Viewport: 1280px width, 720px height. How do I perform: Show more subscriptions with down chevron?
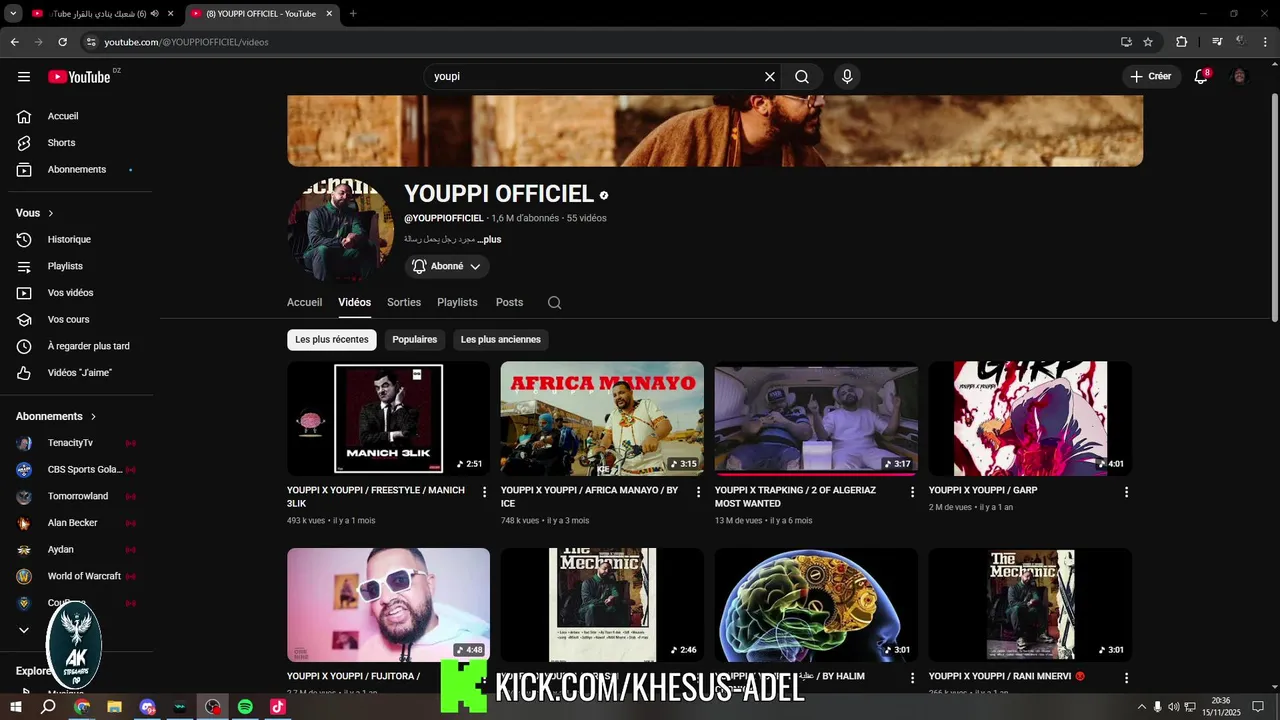coord(24,630)
